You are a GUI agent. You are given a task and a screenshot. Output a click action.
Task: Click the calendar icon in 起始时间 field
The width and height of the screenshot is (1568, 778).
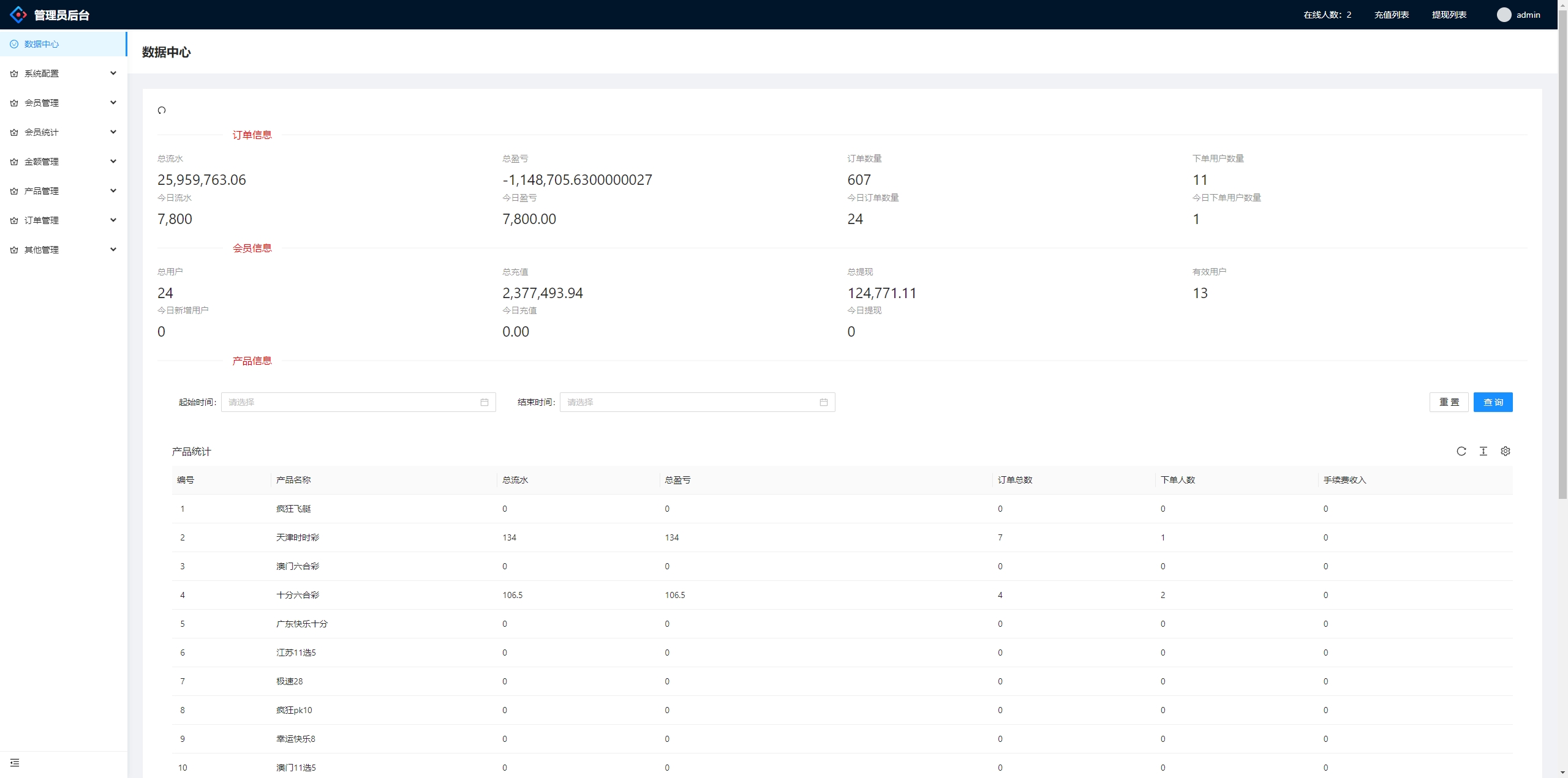(x=484, y=402)
